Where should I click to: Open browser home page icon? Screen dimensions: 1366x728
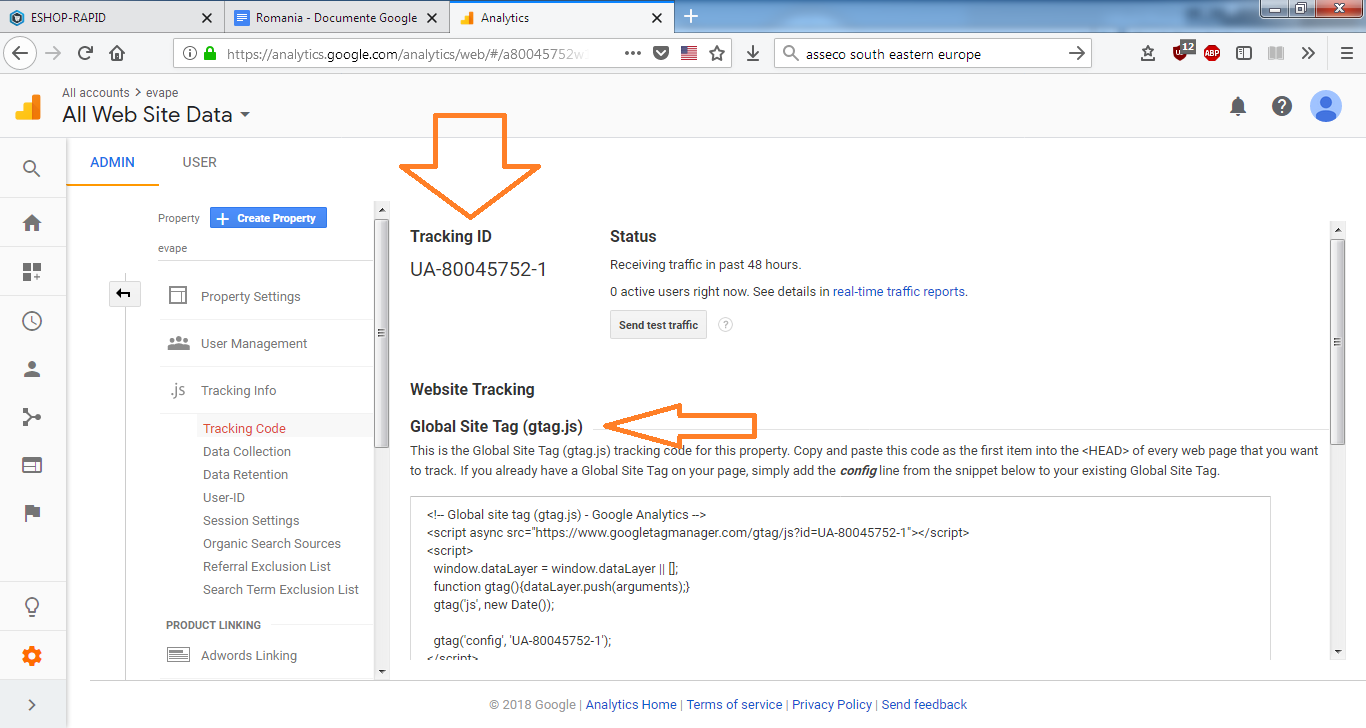tap(117, 53)
